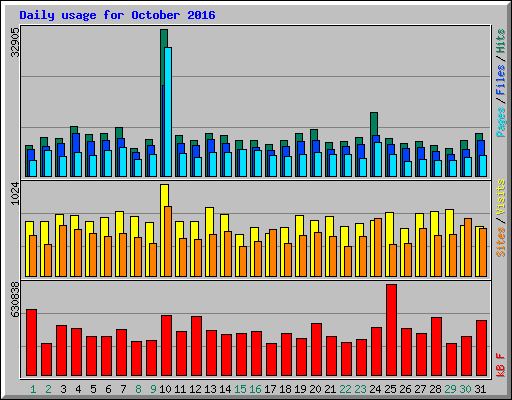512x400 pixels.
Task: Click the x-axis day label 23
Action: tap(360, 389)
